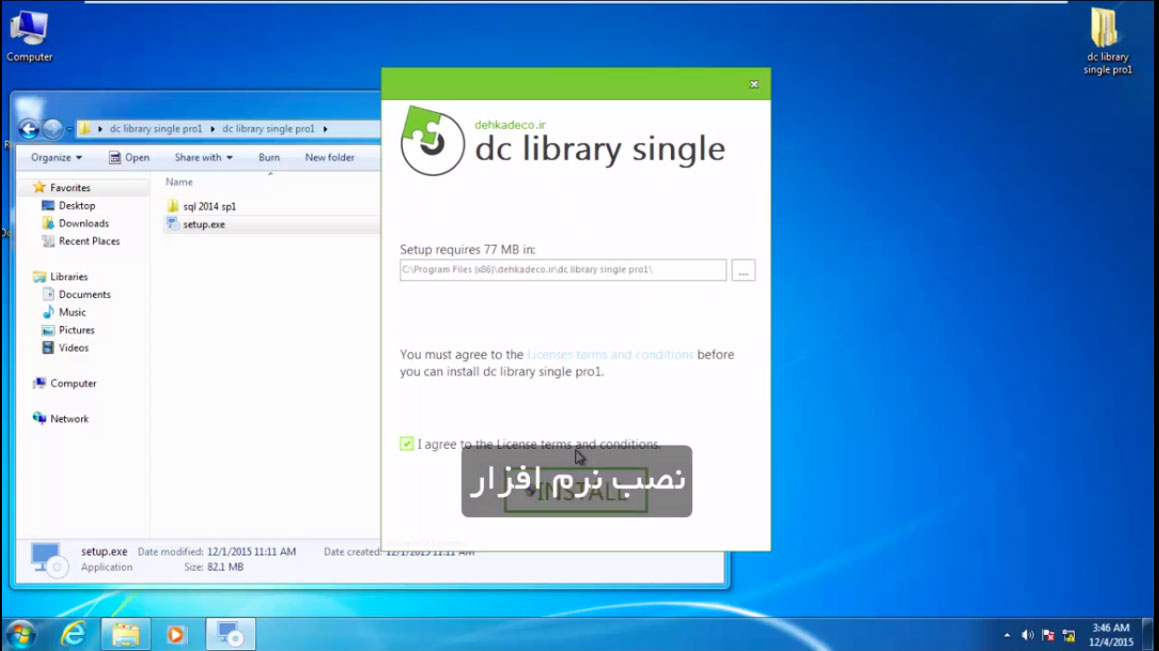Open the Videos library
Screen dimensions: 1159x651
[73, 347]
